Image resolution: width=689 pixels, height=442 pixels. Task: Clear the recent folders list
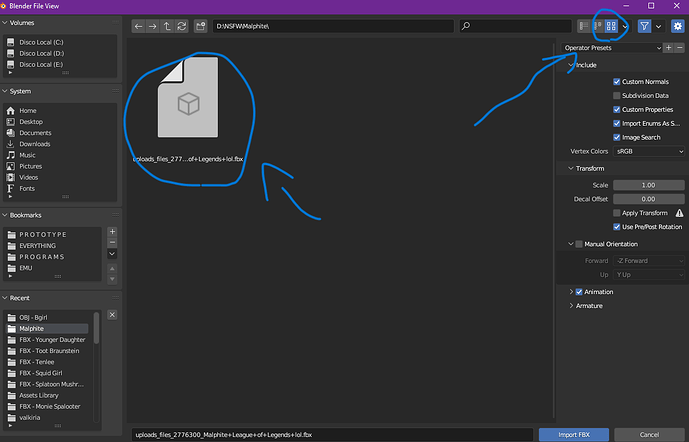[112, 315]
